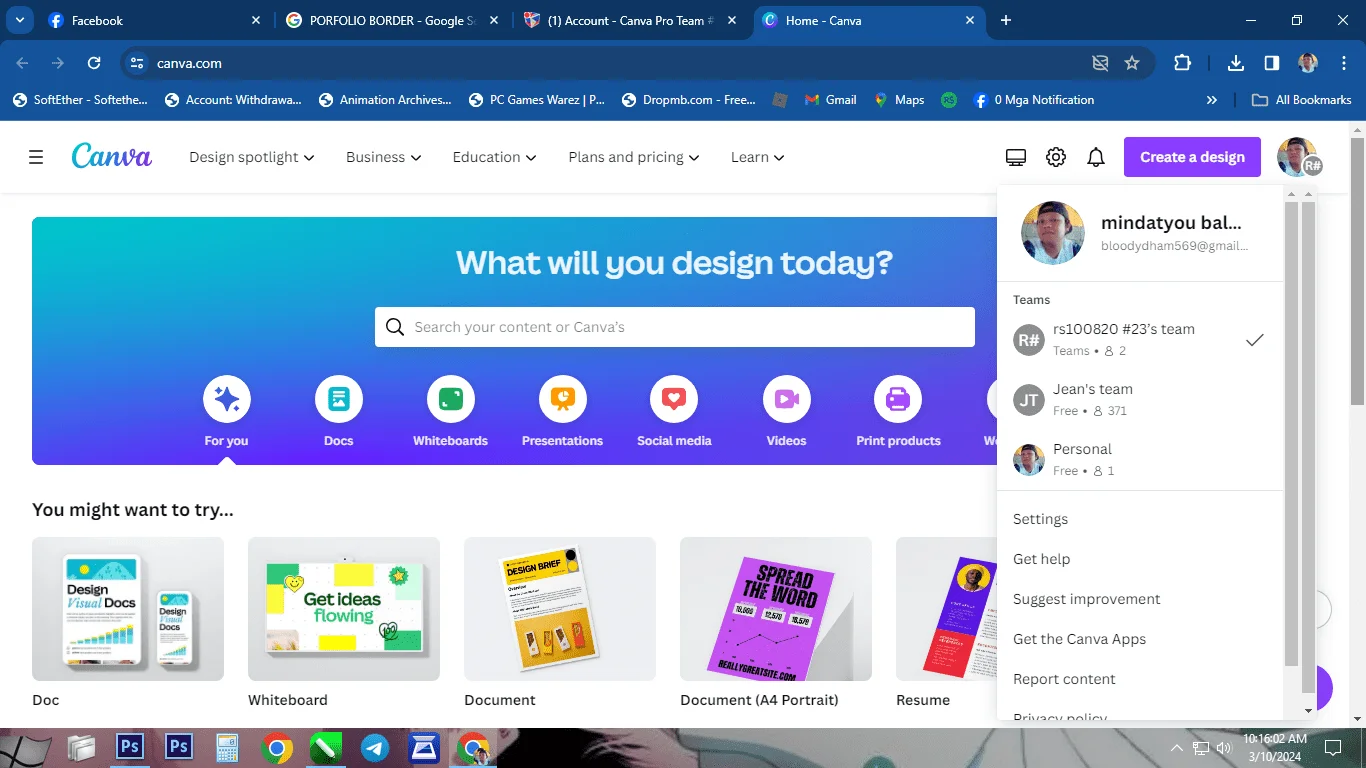
Task: Open the Canva hamburger menu
Action: tap(36, 157)
